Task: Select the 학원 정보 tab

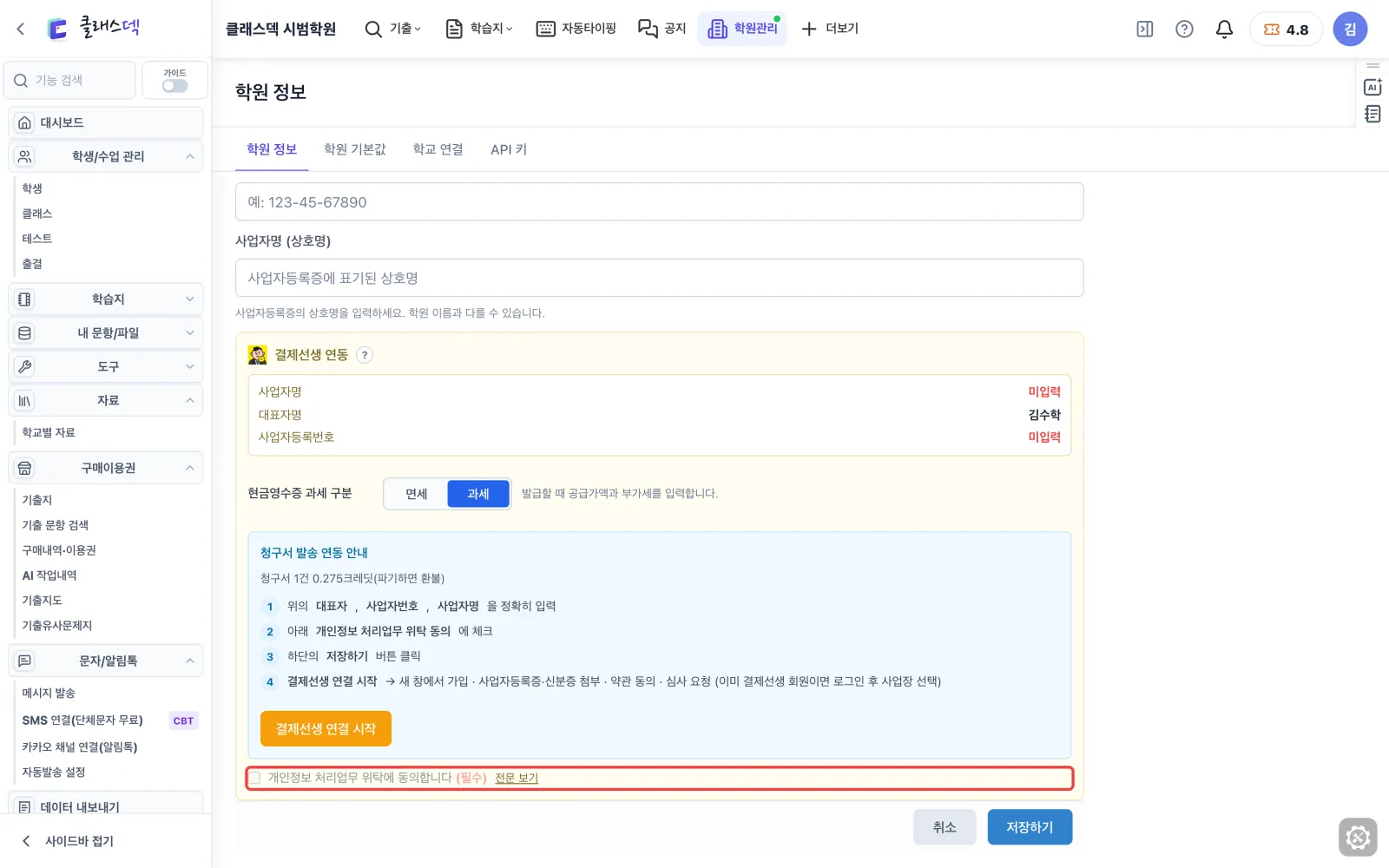Action: coord(272,149)
